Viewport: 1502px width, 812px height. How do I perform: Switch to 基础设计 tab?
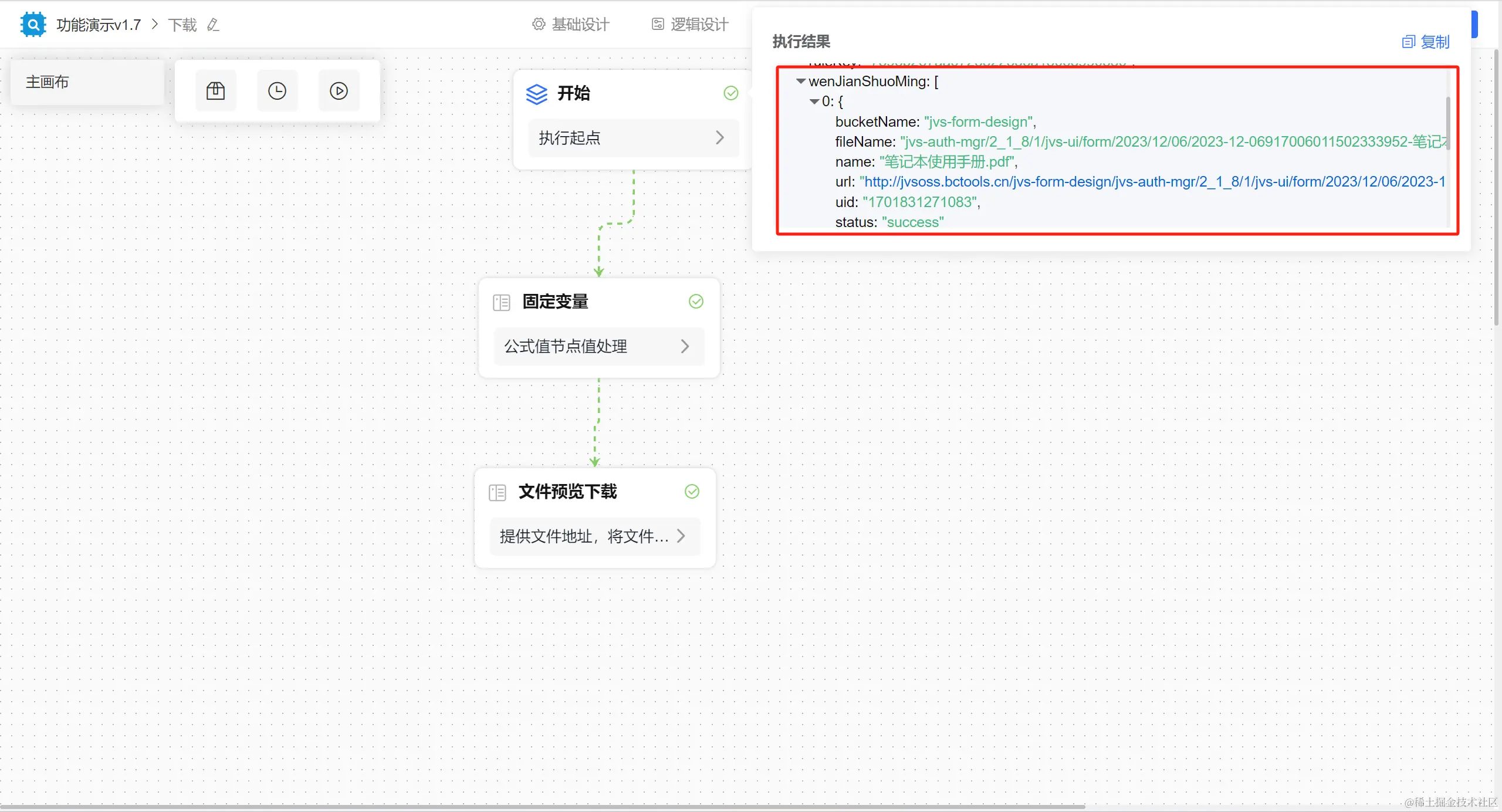(571, 25)
